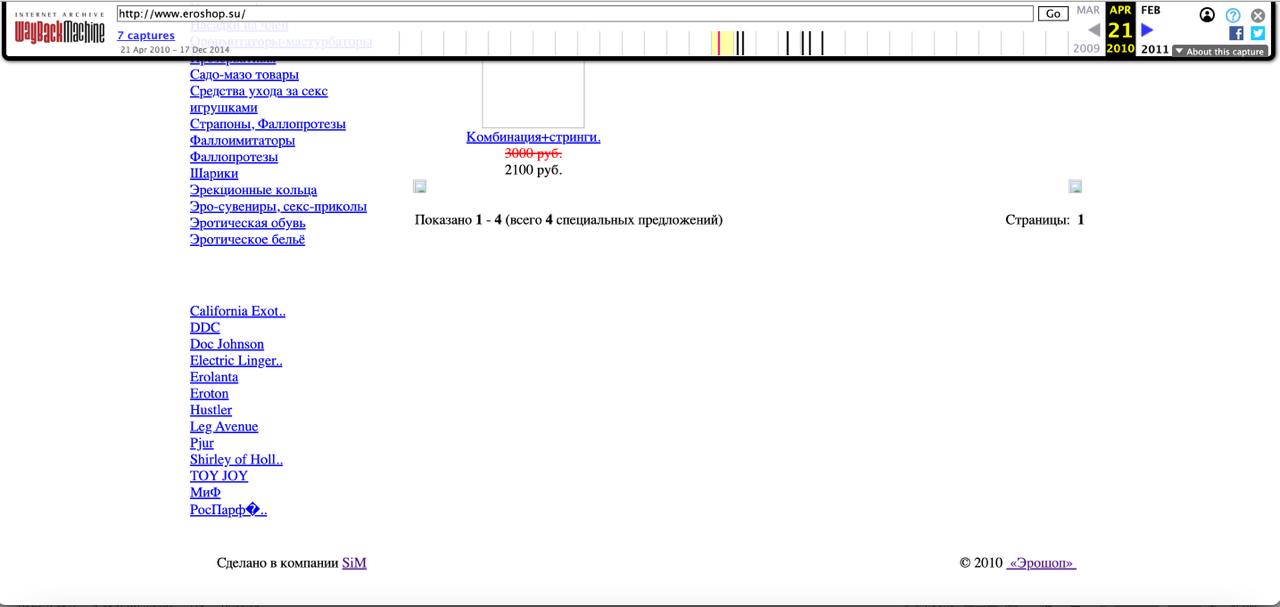Open Эро-сувениры, секс-приколы category

coord(278,207)
